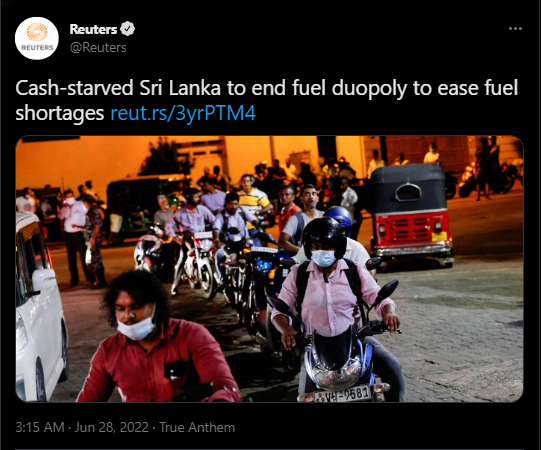541x450 pixels.
Task: Click the 3:15 AM timestamp
Action: tap(40, 427)
